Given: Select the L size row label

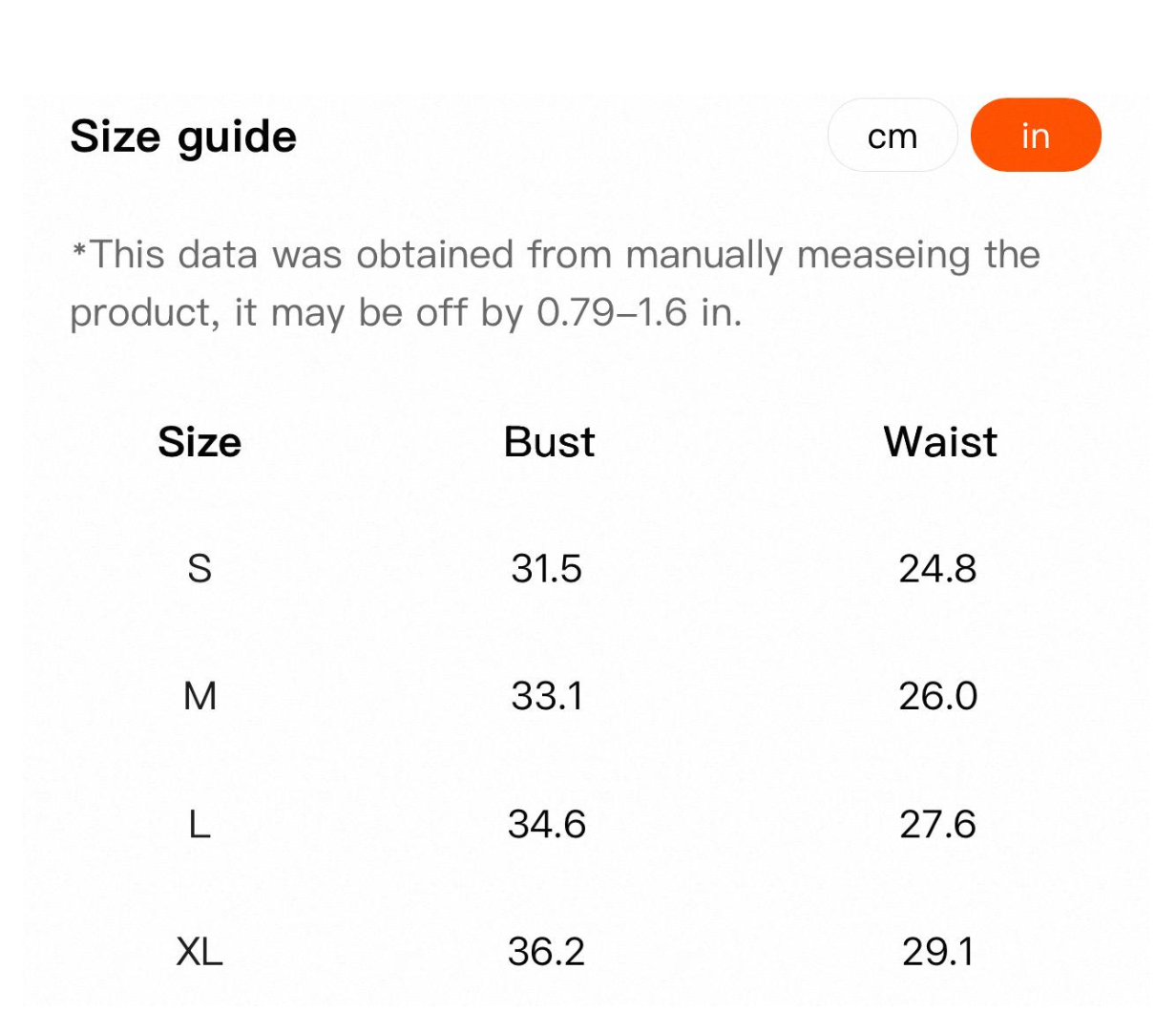Looking at the screenshot, I should coord(199,824).
